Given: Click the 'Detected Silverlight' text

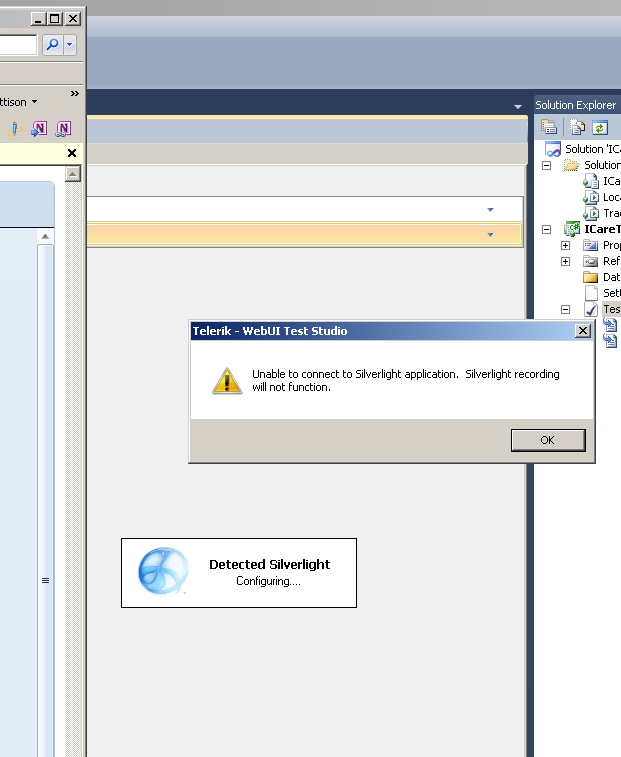Looking at the screenshot, I should click(269, 564).
